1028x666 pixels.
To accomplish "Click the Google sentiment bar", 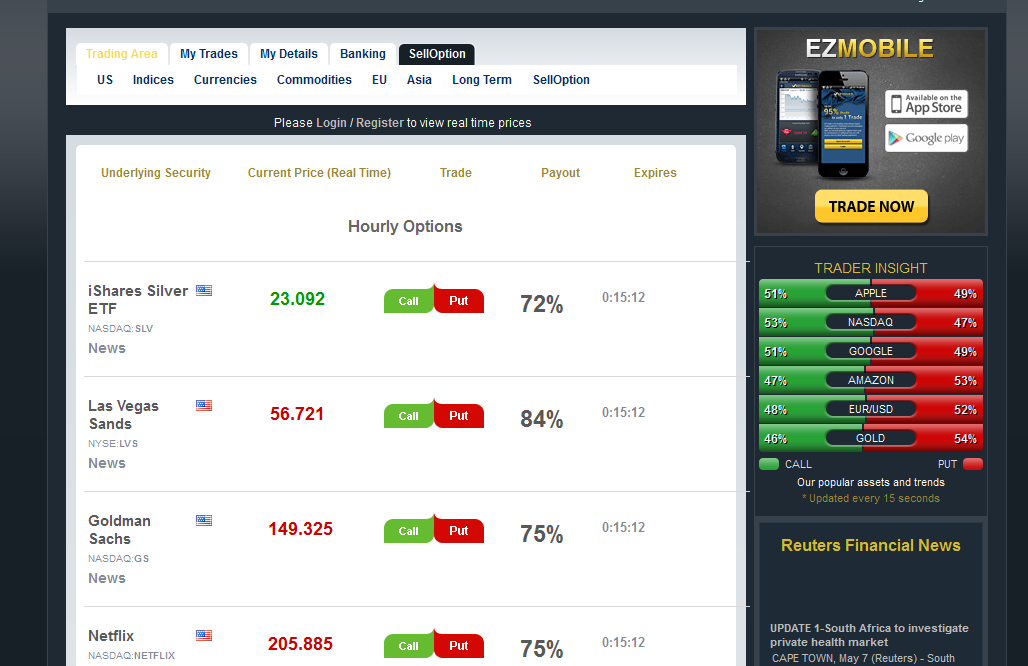I will pyautogui.click(x=871, y=351).
